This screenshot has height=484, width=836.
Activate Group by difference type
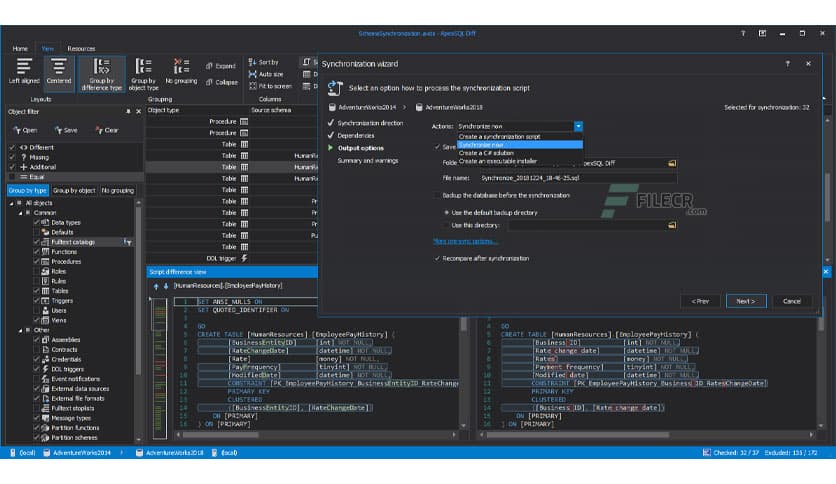[101, 74]
